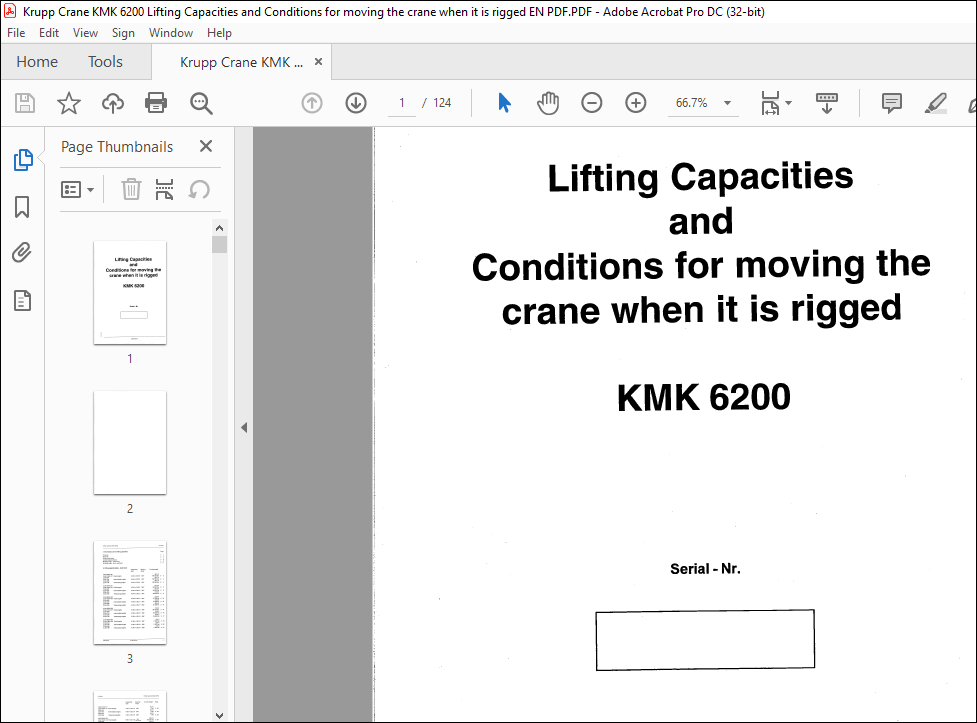977x723 pixels.
Task: Zoom out with minus button
Action: click(591, 103)
